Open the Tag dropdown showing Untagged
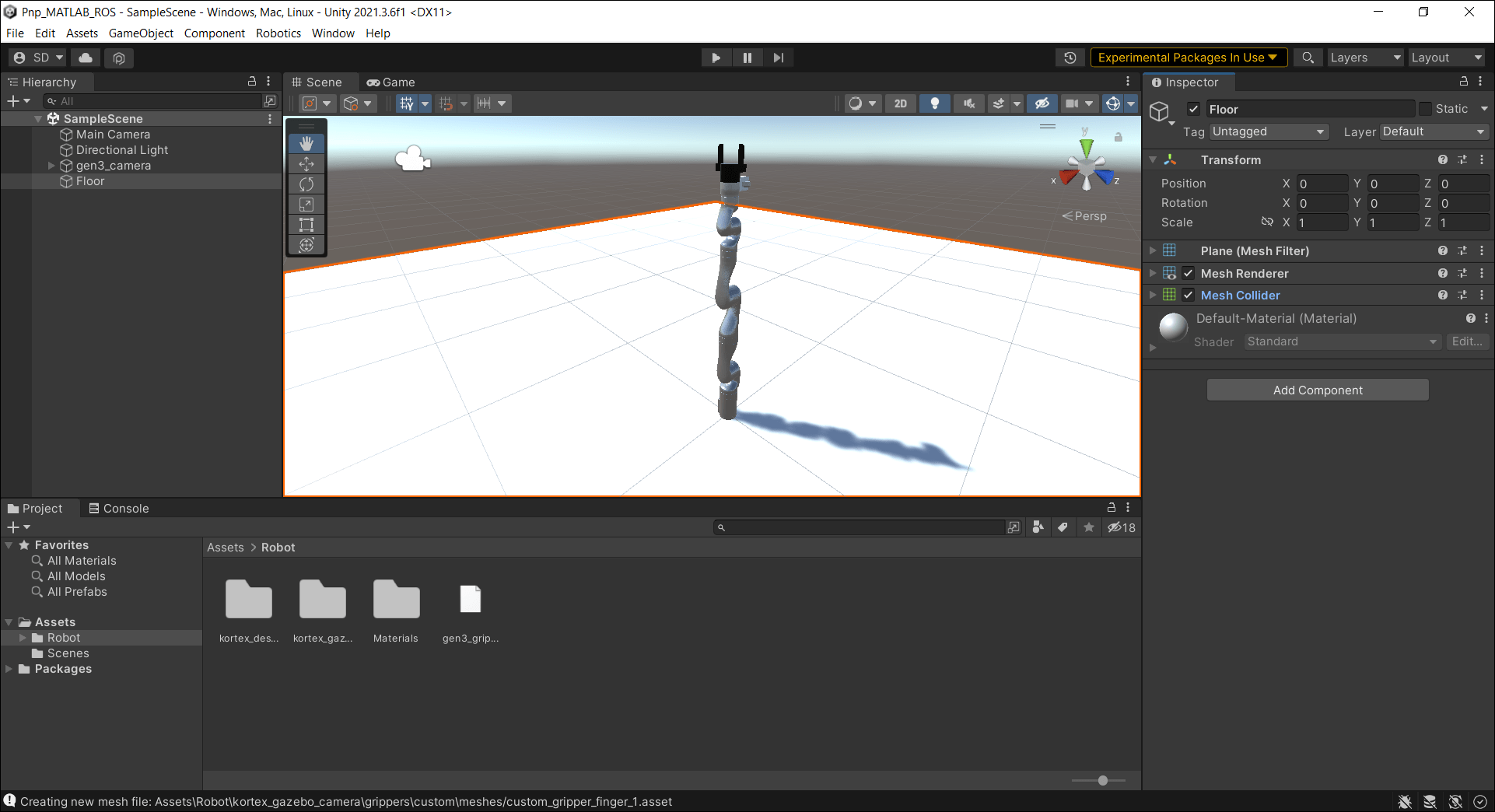1495x812 pixels. [x=1269, y=131]
